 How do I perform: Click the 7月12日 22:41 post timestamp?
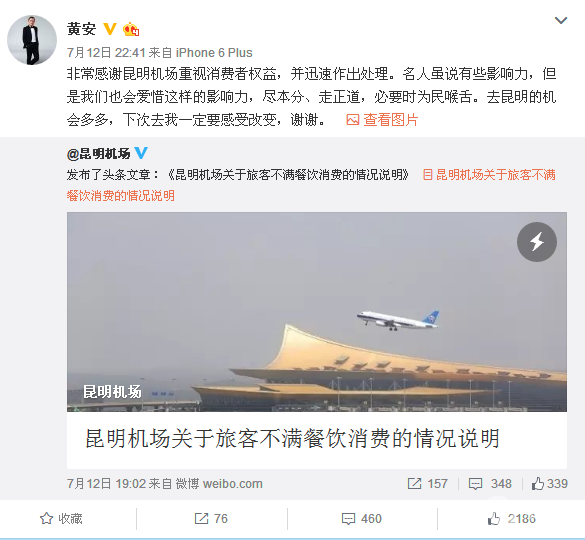click(x=106, y=53)
